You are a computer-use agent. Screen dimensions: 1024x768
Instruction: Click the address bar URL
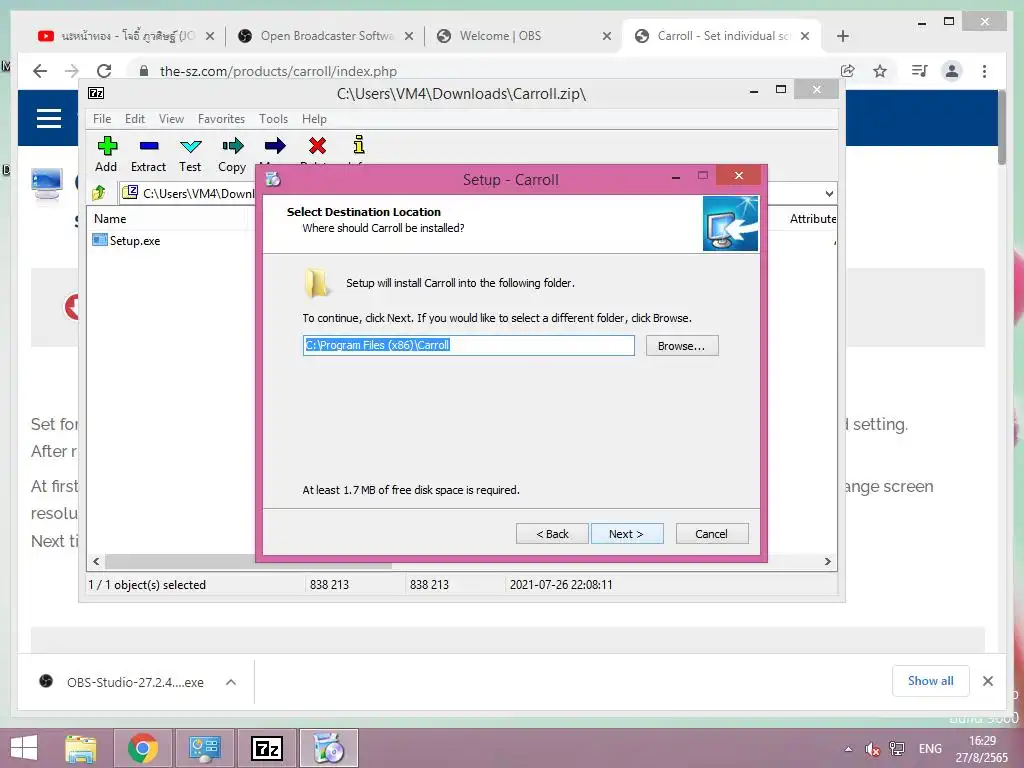click(279, 71)
